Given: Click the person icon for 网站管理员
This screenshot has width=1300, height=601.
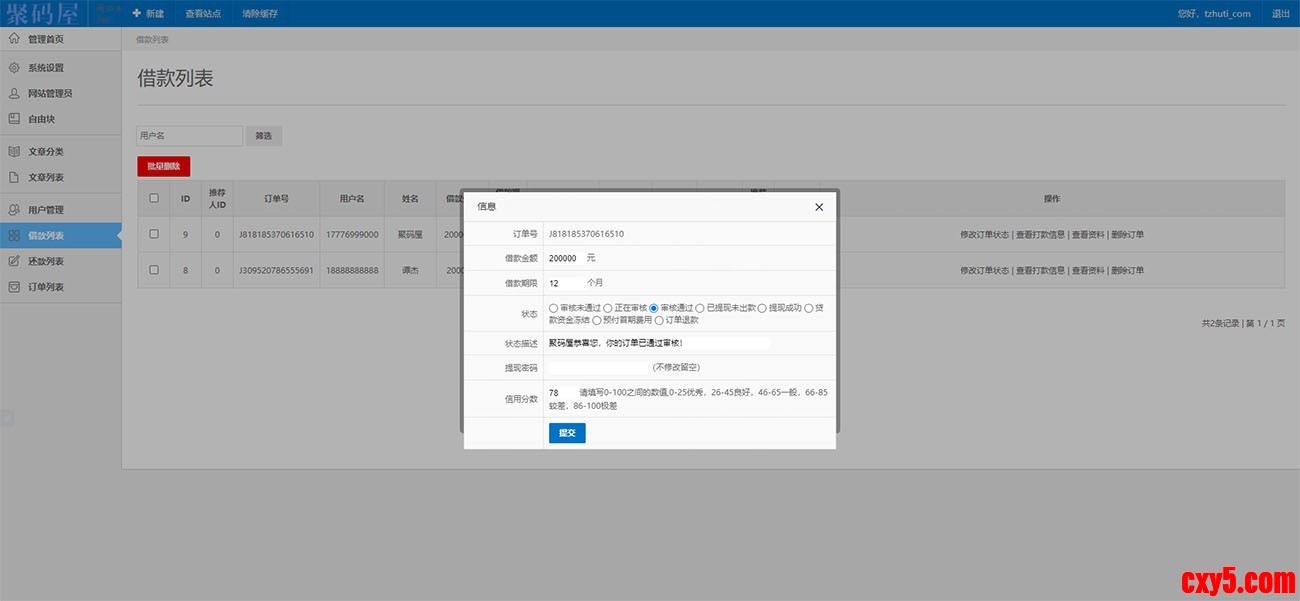Looking at the screenshot, I should (14, 94).
